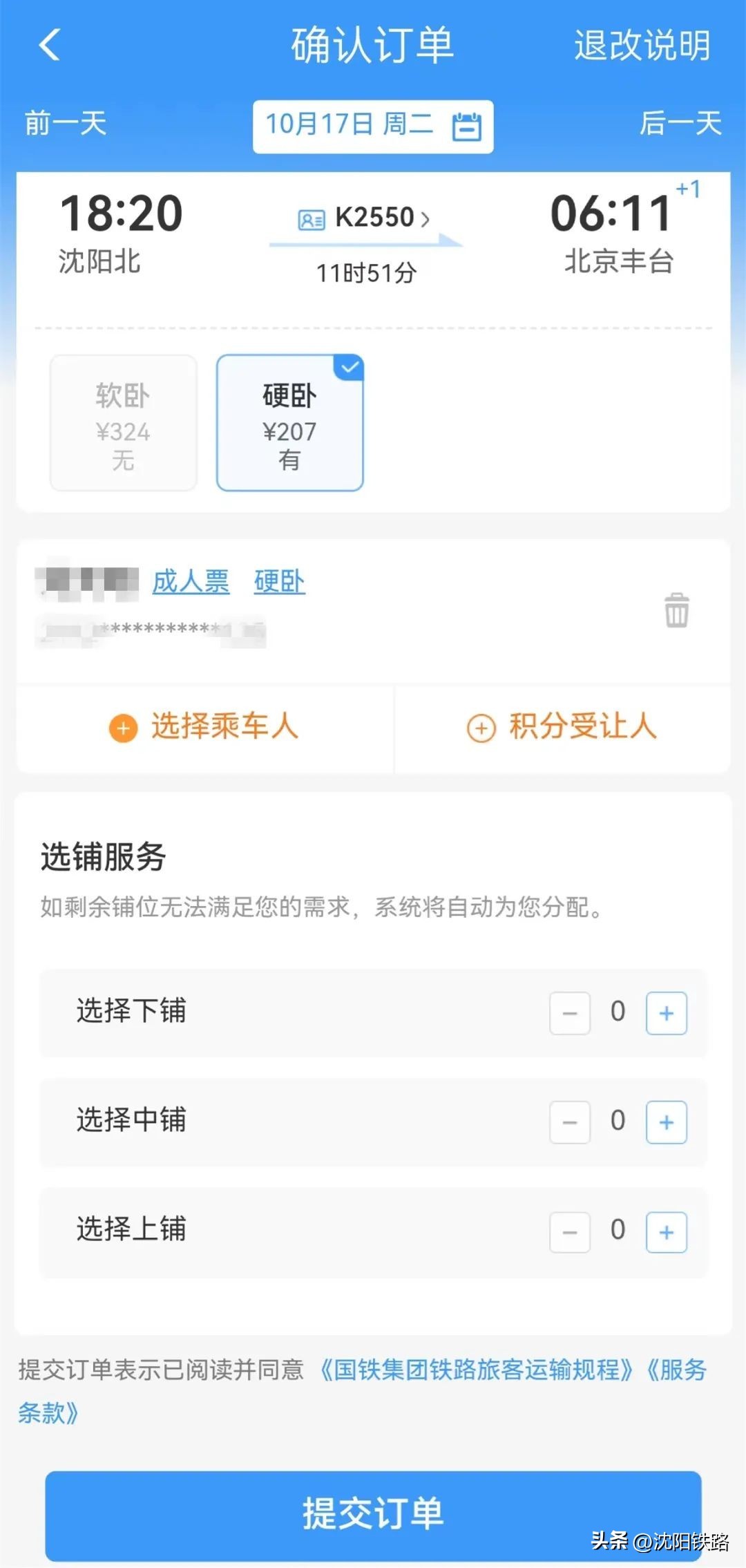
Task: Select the 硬卧 ¥207 seat option
Action: [289, 423]
